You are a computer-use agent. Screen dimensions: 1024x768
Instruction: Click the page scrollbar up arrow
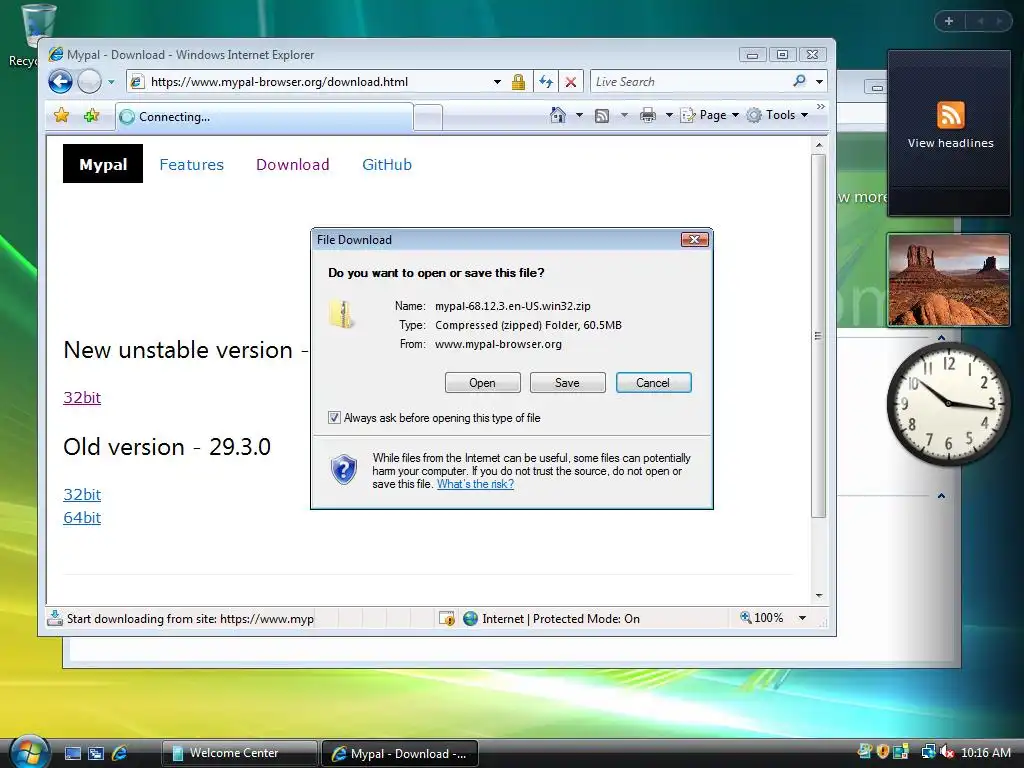819,144
